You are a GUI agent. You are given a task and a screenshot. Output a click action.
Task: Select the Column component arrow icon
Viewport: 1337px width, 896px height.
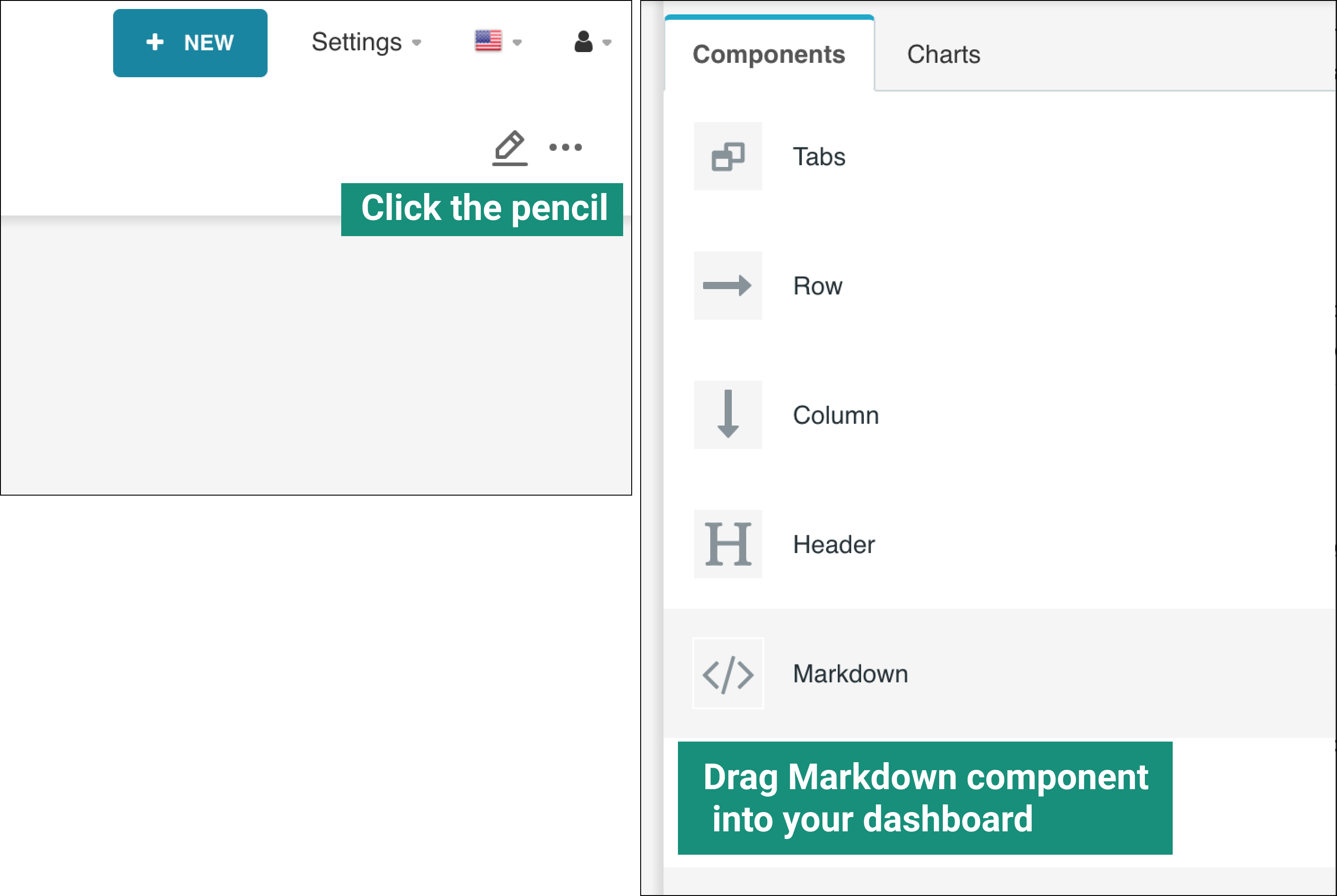[727, 415]
